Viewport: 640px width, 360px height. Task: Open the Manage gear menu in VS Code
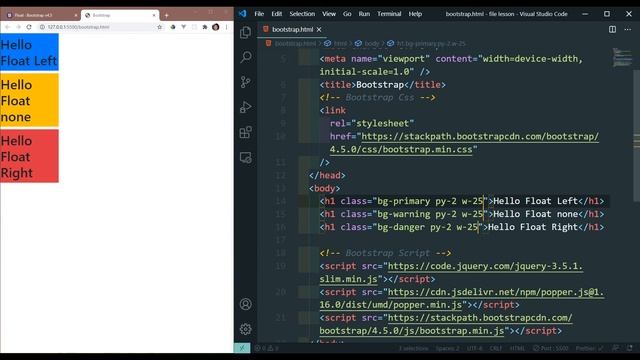click(246, 329)
